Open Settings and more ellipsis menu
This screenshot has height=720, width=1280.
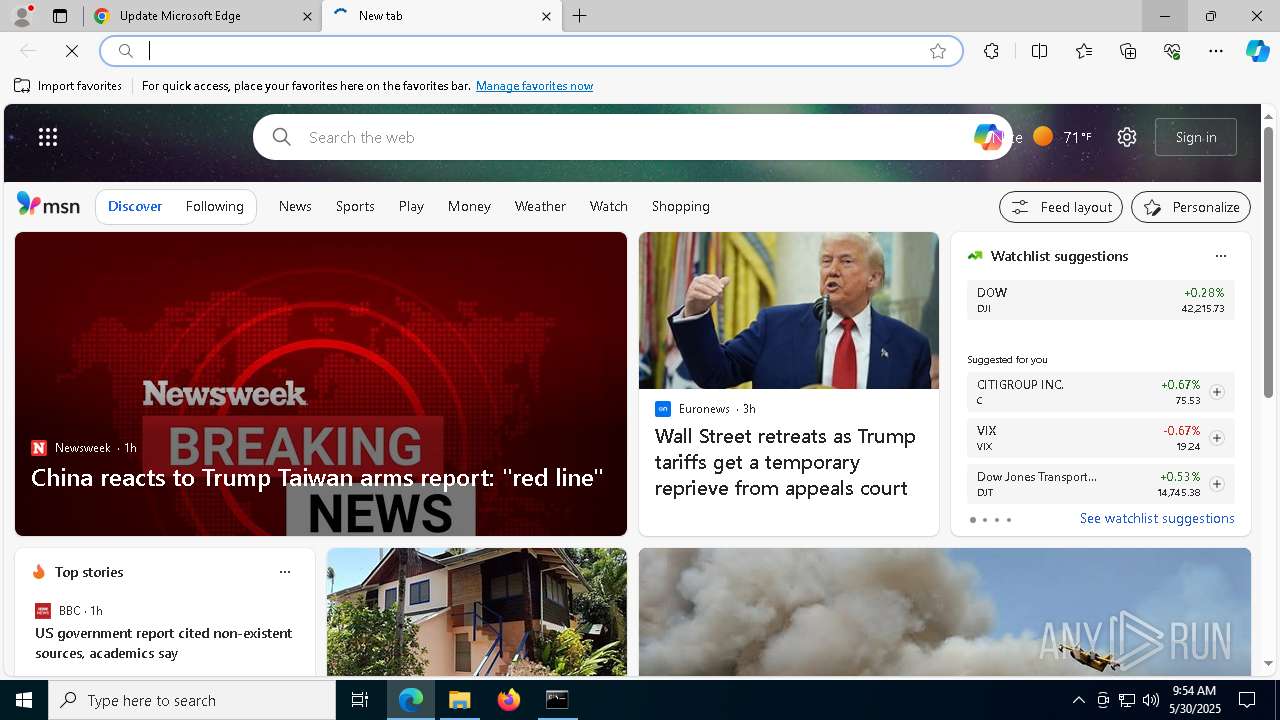tap(1216, 51)
